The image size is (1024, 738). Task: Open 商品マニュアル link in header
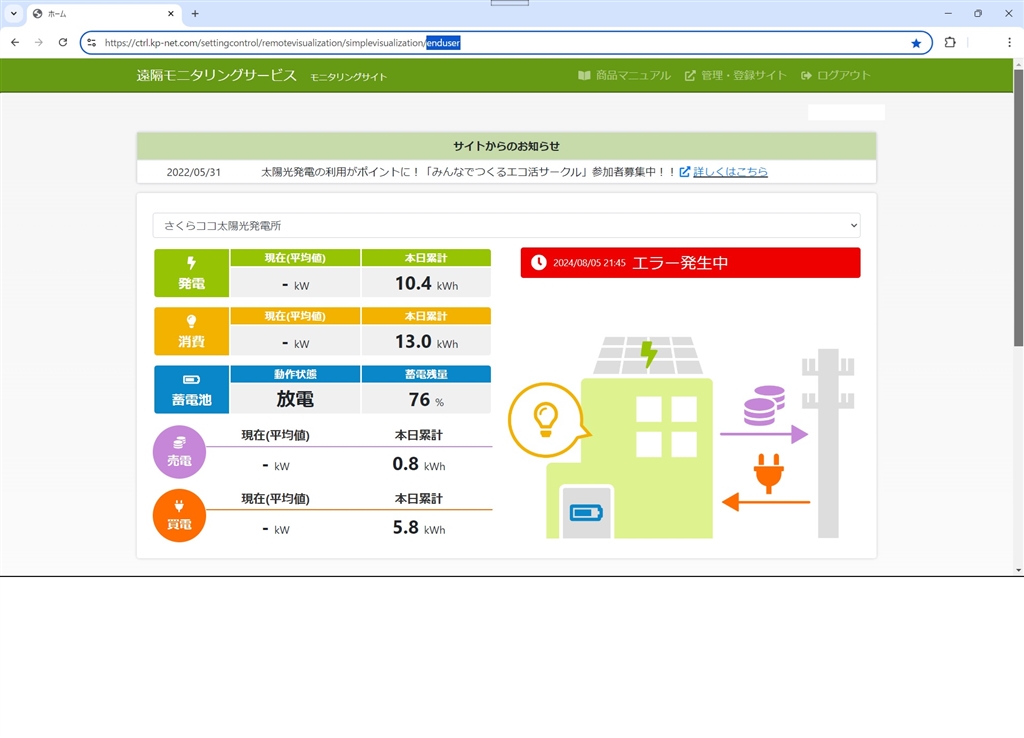[x=624, y=76]
